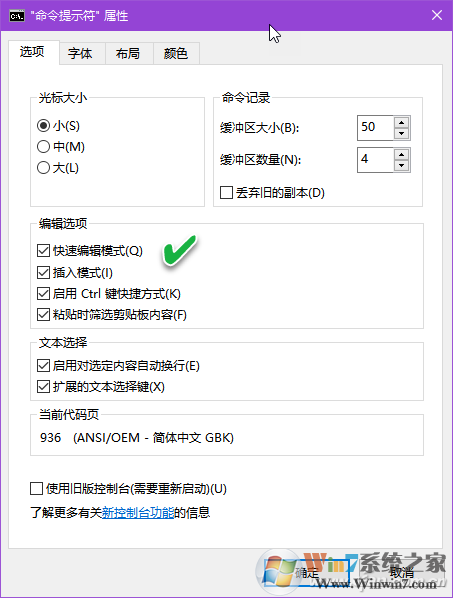Switch to the 字体 tab
453x598 pixels.
[x=80, y=53]
